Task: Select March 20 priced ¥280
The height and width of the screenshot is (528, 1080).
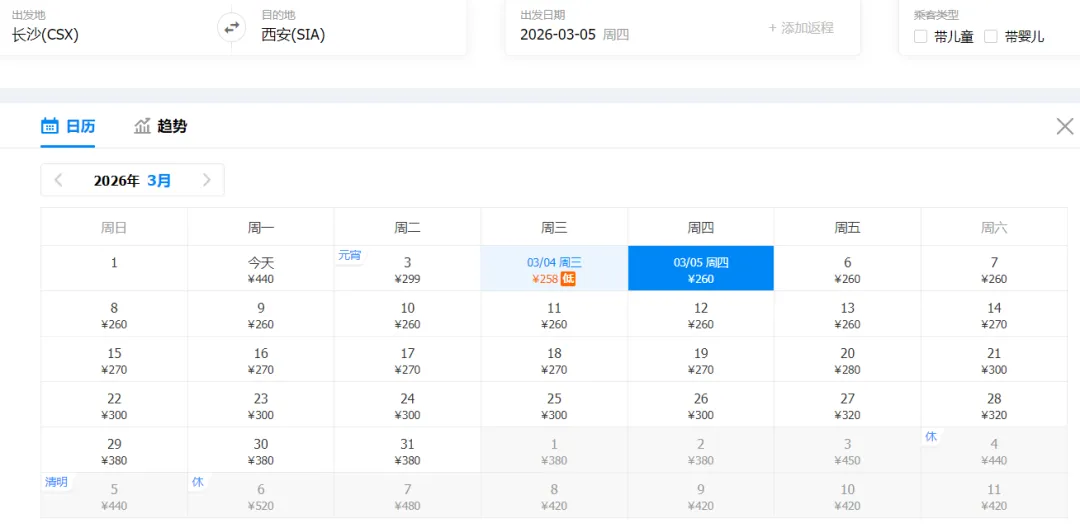Action: point(848,359)
